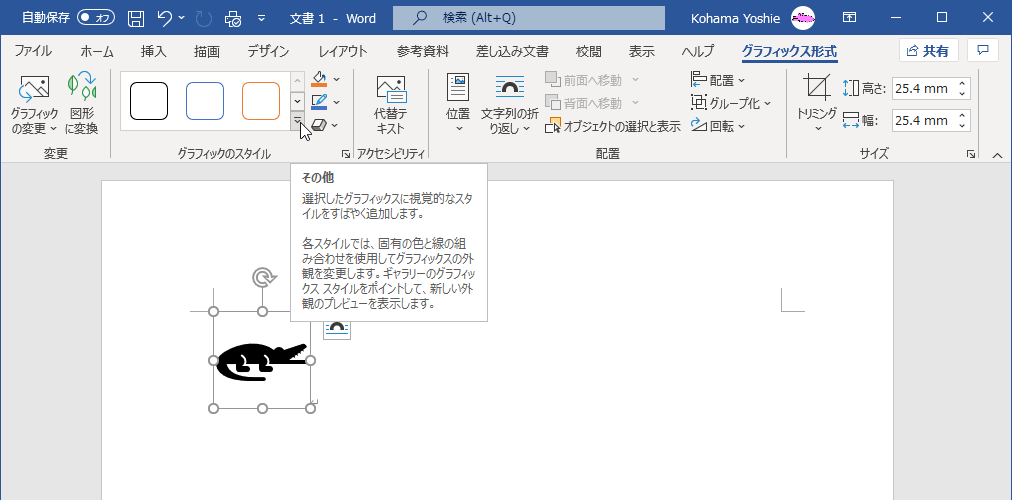Apply the black outline graphic style
The image size is (1012, 500).
[x=149, y=101]
